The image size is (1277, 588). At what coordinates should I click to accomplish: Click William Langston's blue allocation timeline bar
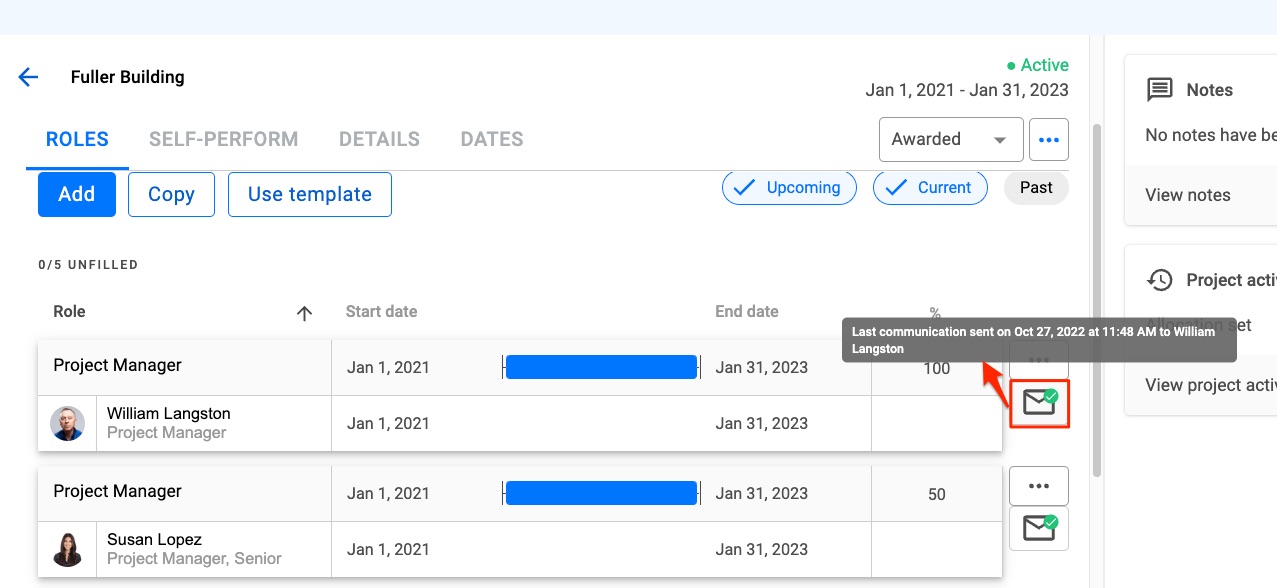pos(601,367)
